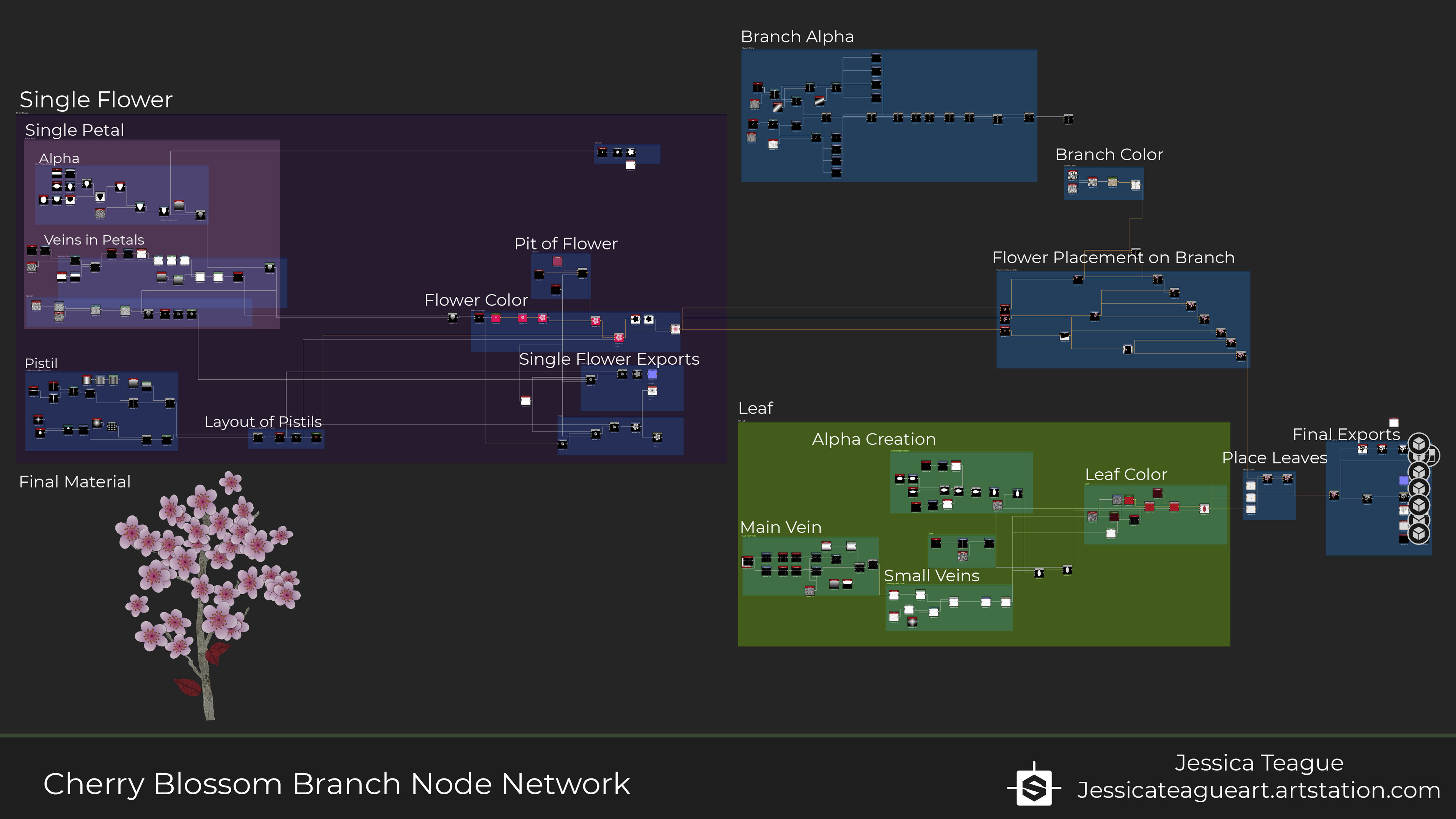Click the topmost cube output icon
Viewport: 1456px width, 819px height.
tap(1419, 444)
